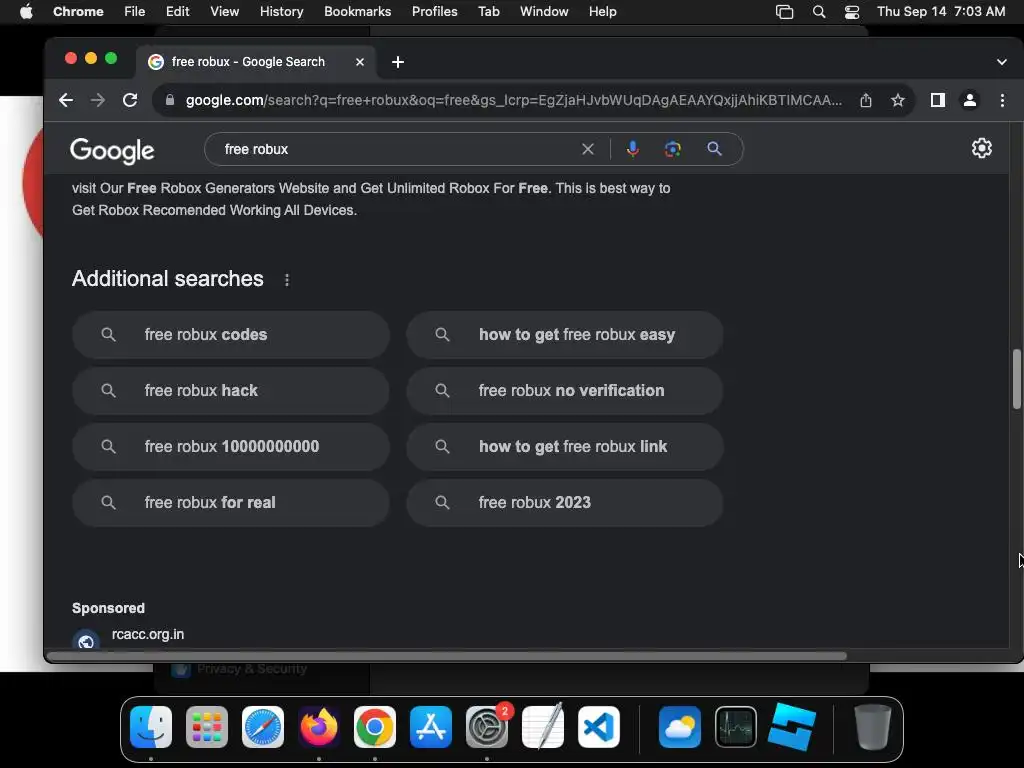1024x768 pixels.
Task: Open Finder from the Dock
Action: pos(151,727)
